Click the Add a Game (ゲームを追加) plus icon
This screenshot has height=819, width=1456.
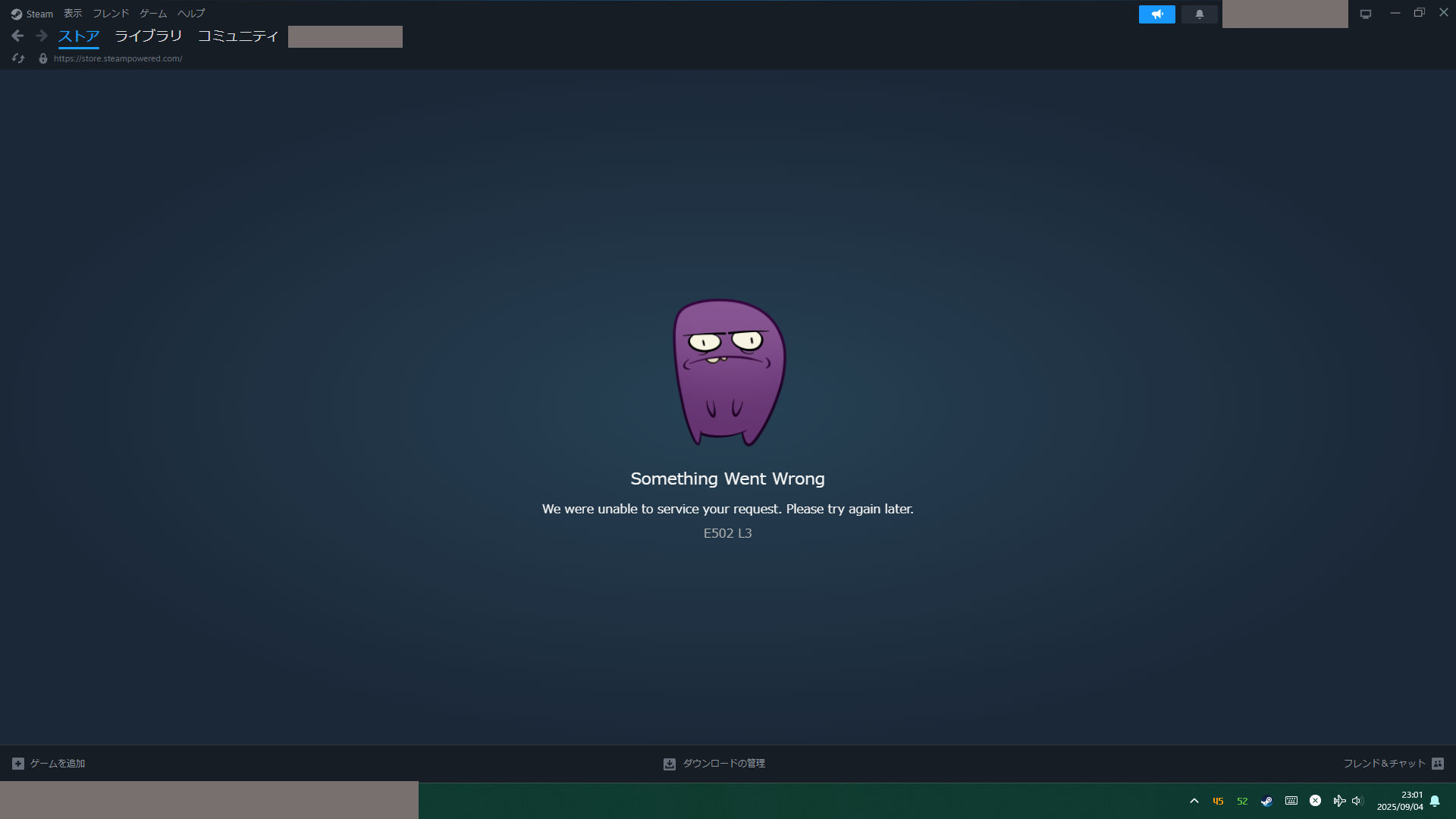(18, 764)
